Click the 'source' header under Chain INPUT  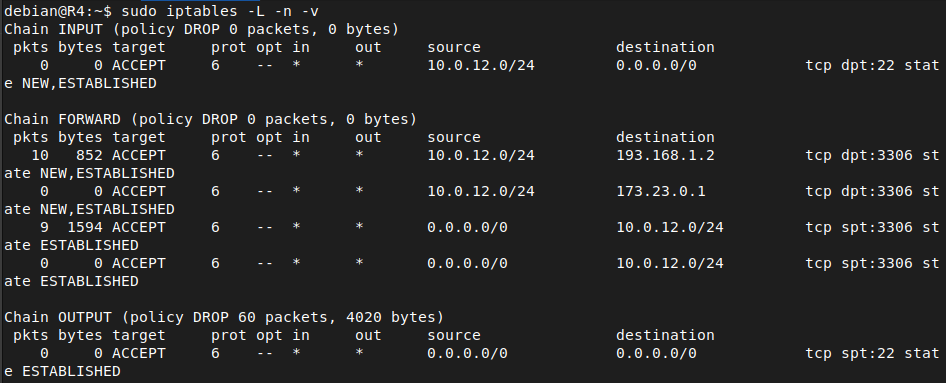coord(454,47)
